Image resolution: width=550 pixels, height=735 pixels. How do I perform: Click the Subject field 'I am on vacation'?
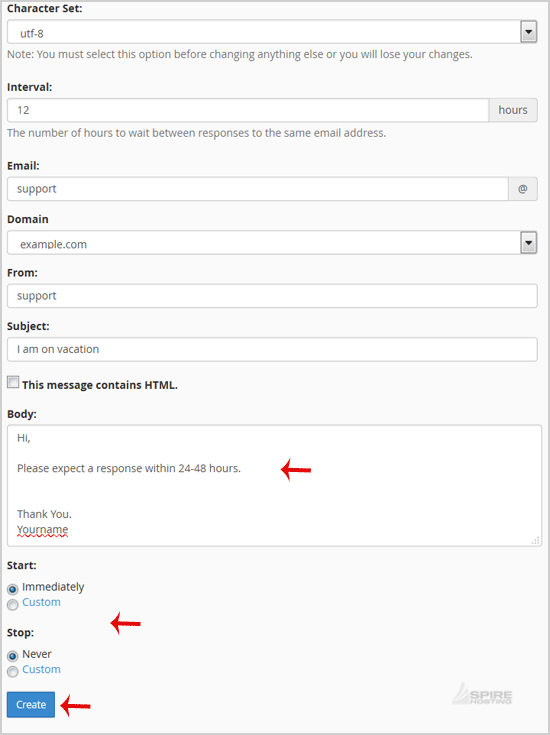click(x=272, y=349)
